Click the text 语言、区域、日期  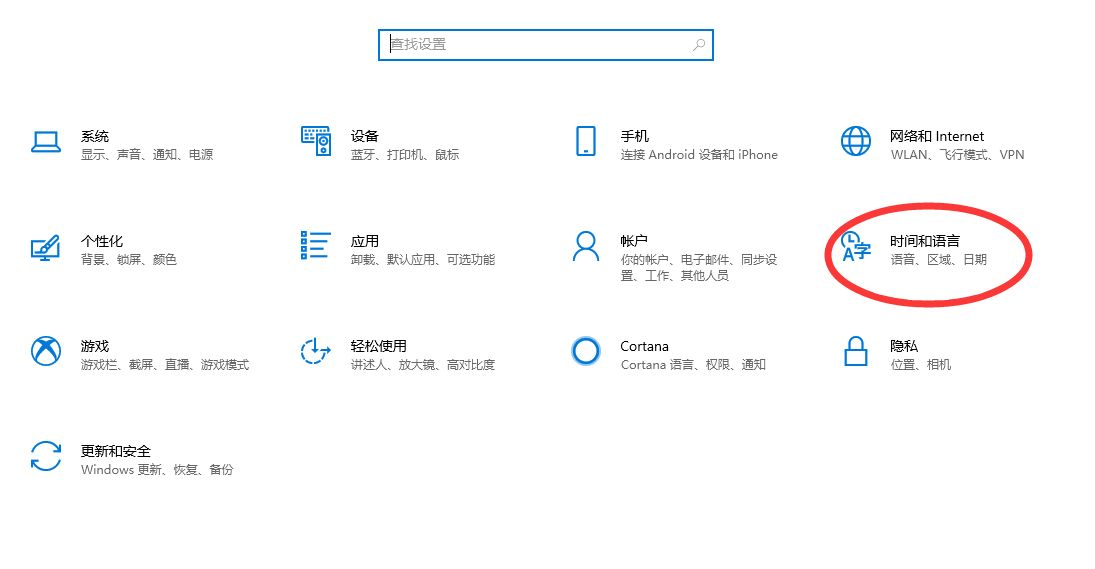[x=939, y=260]
